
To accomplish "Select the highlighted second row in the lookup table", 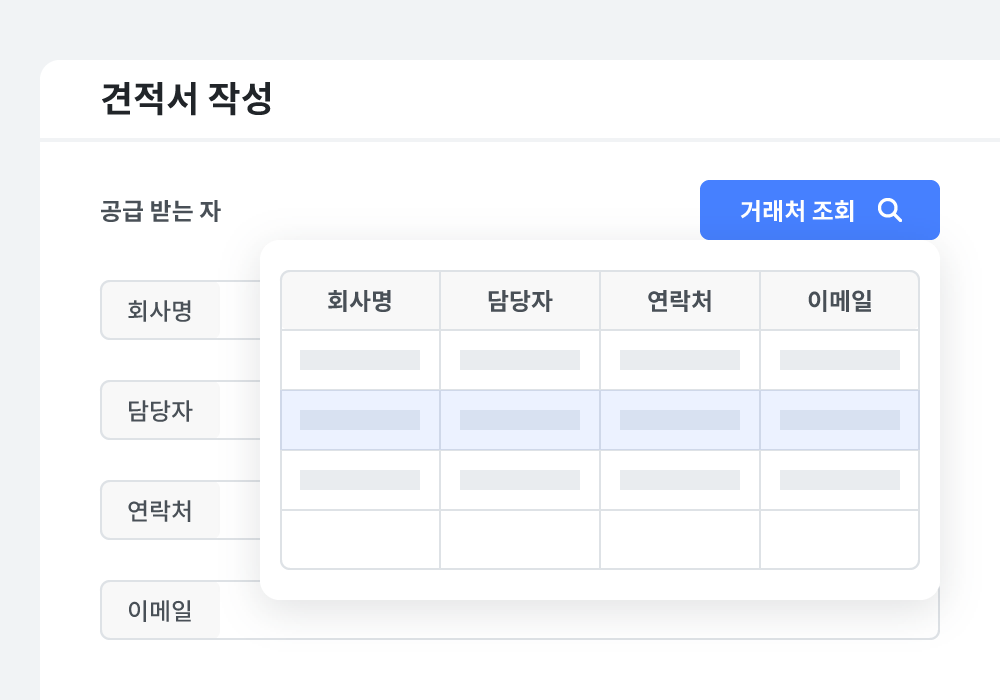I will tap(600, 420).
